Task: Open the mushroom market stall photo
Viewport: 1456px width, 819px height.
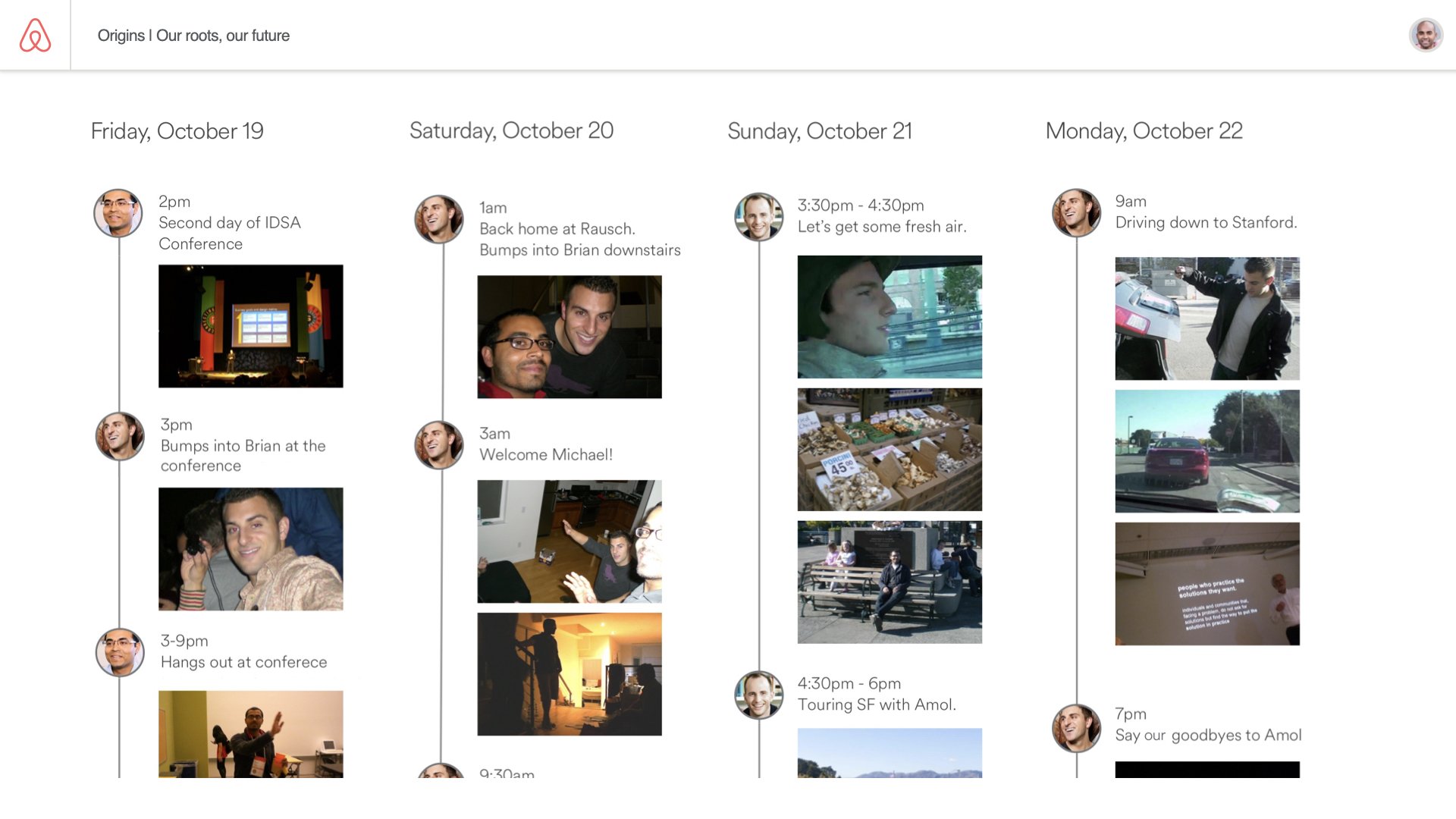Action: pyautogui.click(x=890, y=450)
